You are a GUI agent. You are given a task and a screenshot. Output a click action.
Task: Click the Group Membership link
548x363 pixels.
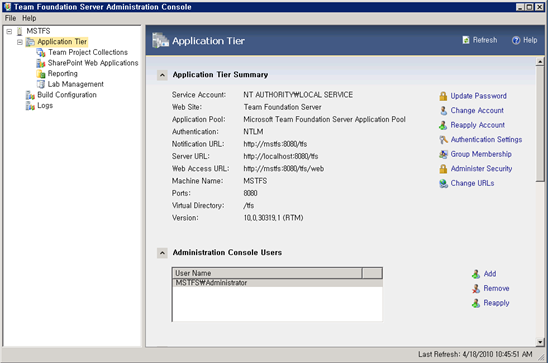481,154
